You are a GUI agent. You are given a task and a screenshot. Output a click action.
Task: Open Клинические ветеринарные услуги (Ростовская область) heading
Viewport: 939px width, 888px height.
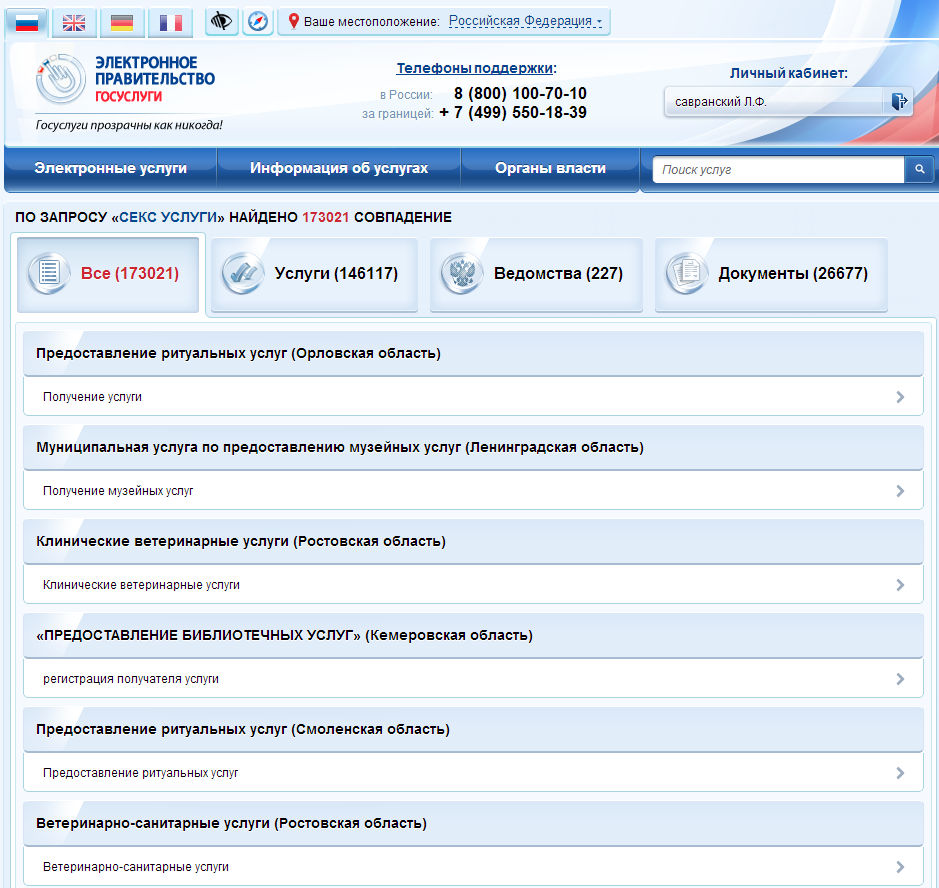click(241, 541)
